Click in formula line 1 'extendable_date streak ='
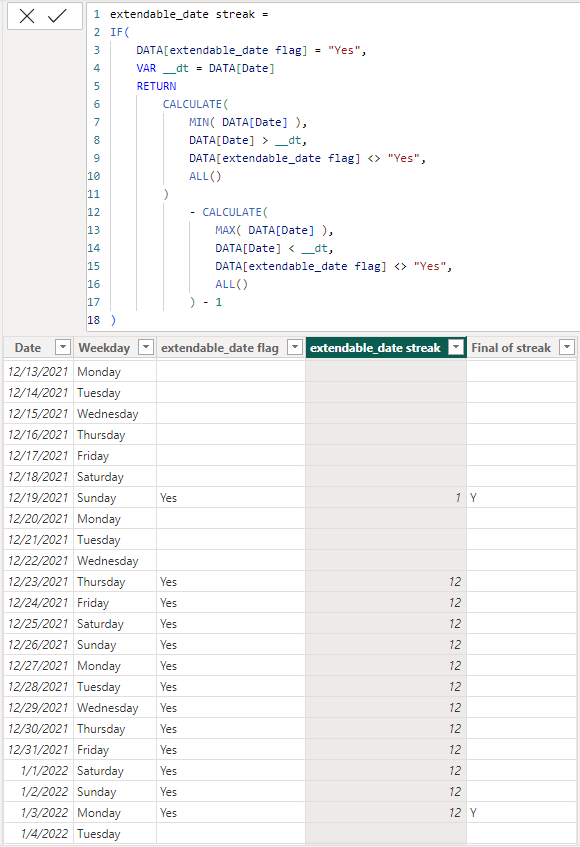The image size is (580, 847). [x=189, y=15]
